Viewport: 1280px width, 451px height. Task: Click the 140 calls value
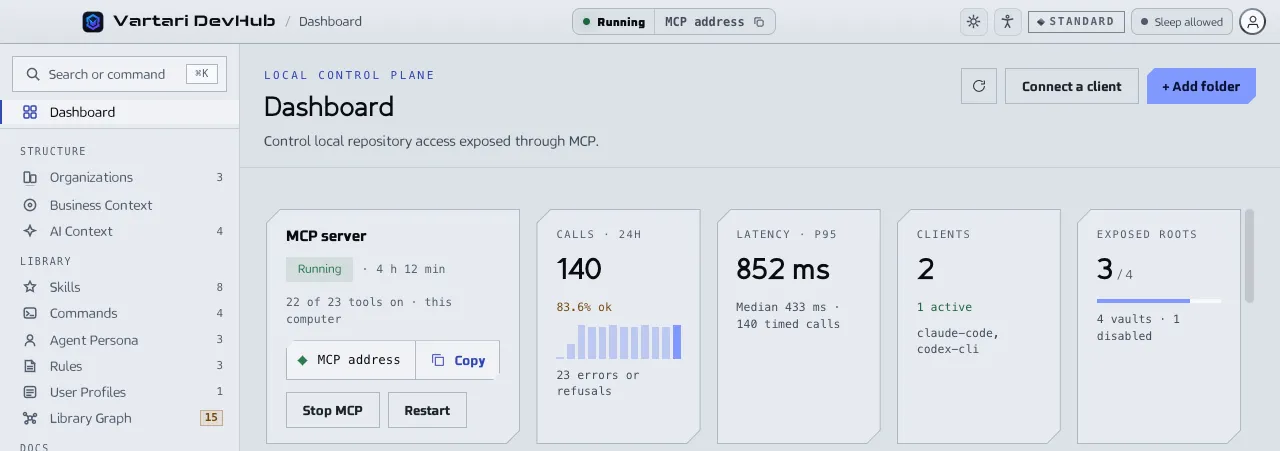pos(579,269)
